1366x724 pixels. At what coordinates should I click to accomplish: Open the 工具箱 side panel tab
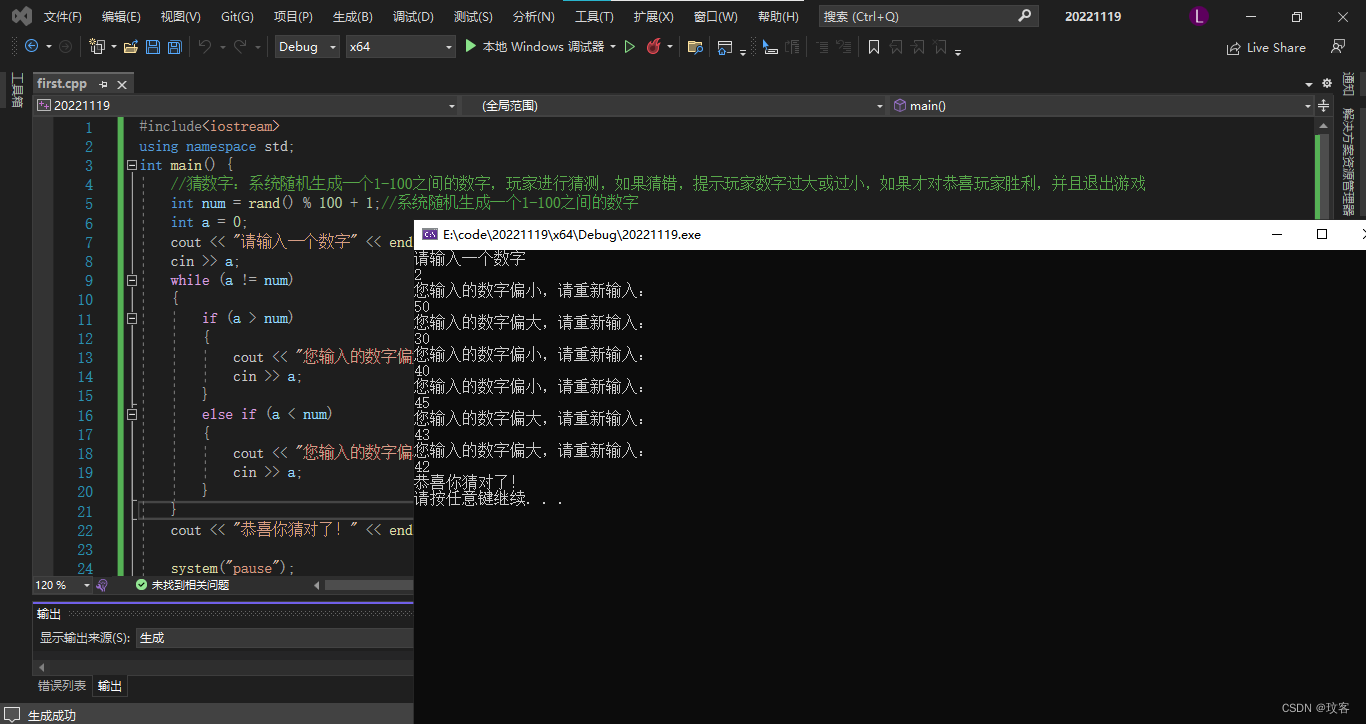tap(16, 90)
